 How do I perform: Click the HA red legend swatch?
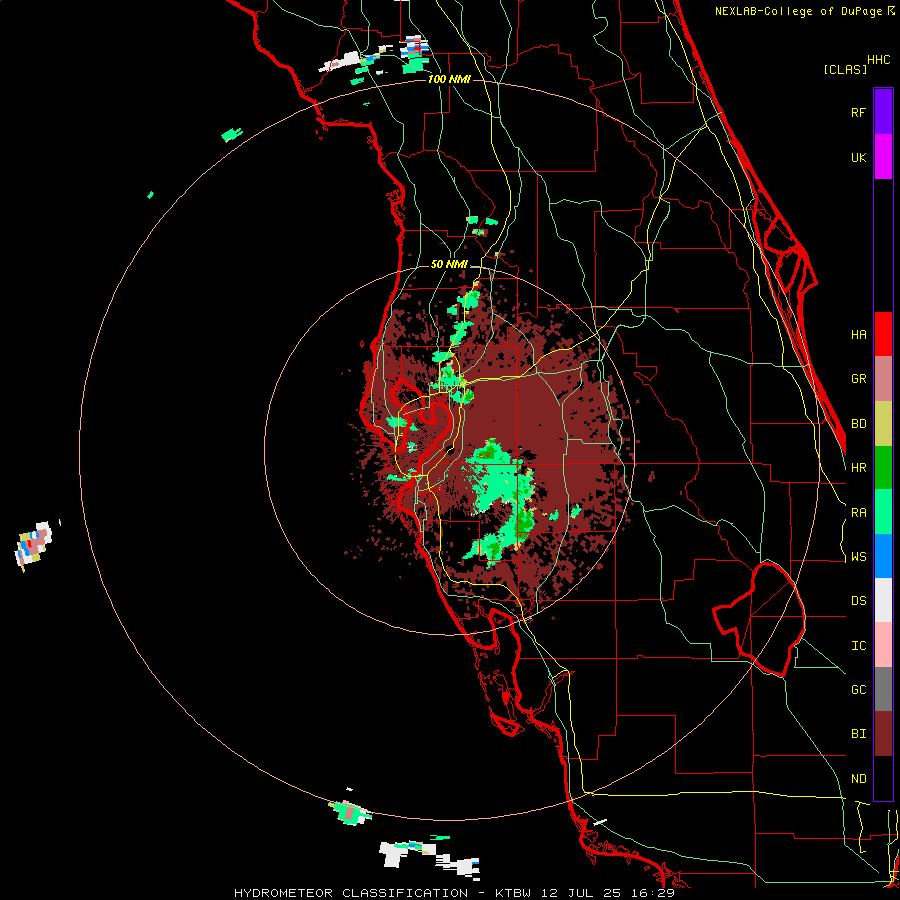(x=883, y=334)
